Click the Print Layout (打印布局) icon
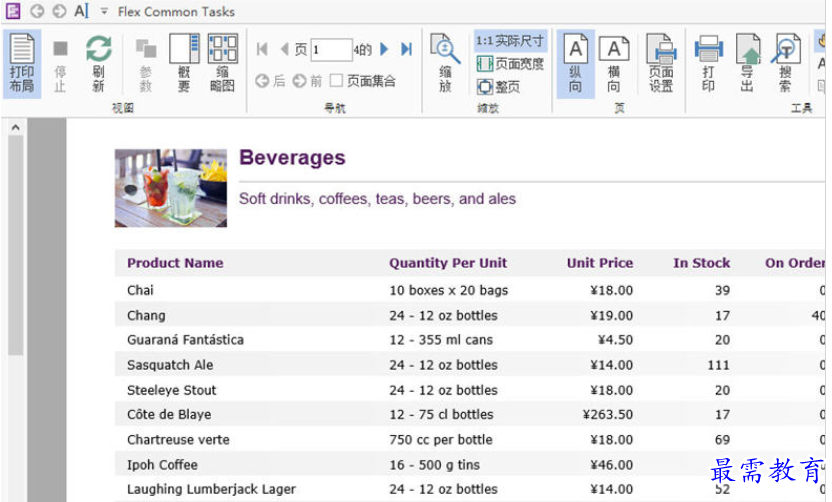This screenshot has height=502, width=832. (22, 64)
